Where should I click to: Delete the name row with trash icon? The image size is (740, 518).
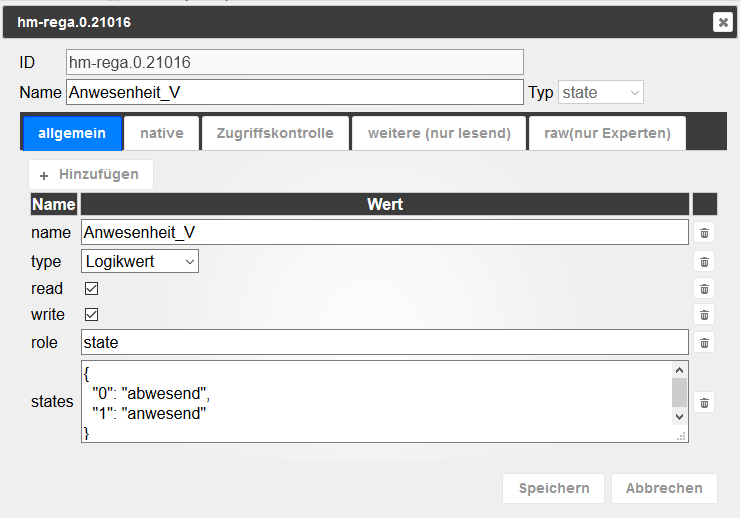704,233
